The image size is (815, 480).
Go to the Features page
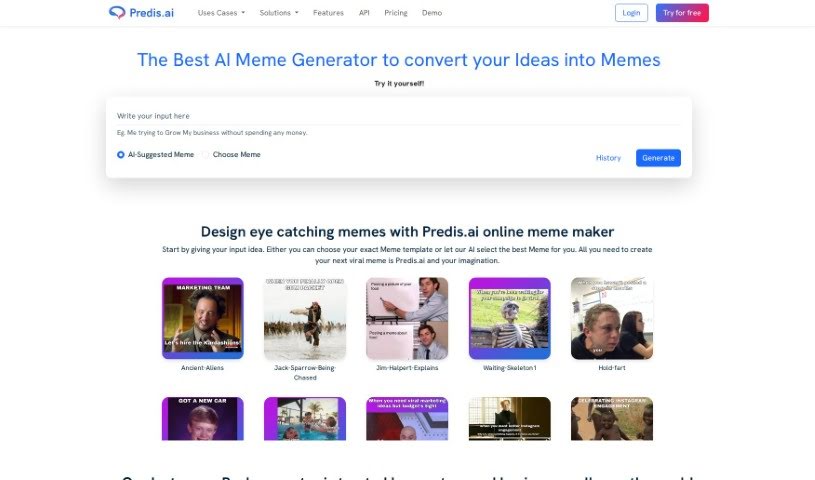click(x=328, y=13)
